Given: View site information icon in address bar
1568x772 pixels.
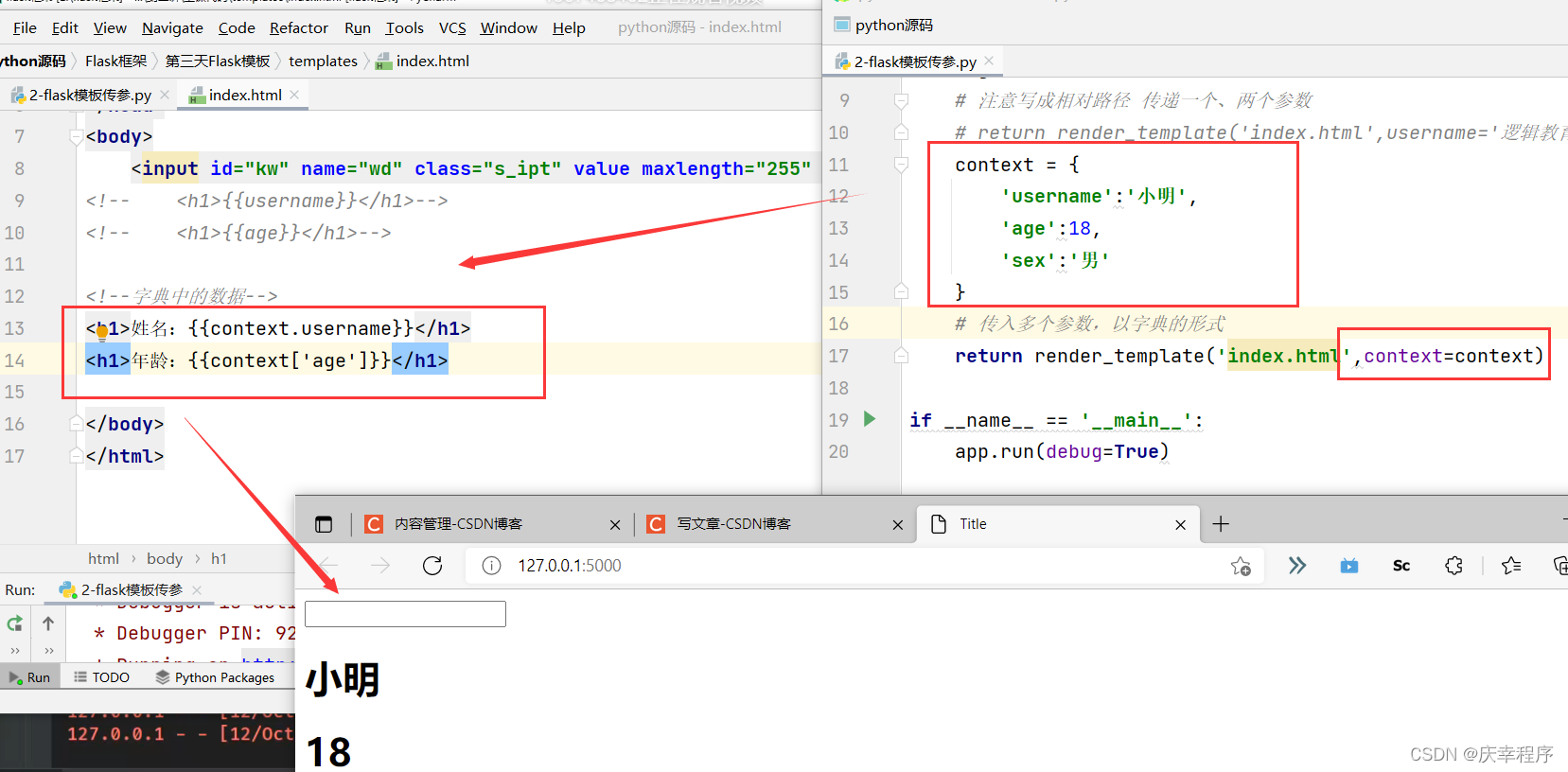Looking at the screenshot, I should coord(491,566).
